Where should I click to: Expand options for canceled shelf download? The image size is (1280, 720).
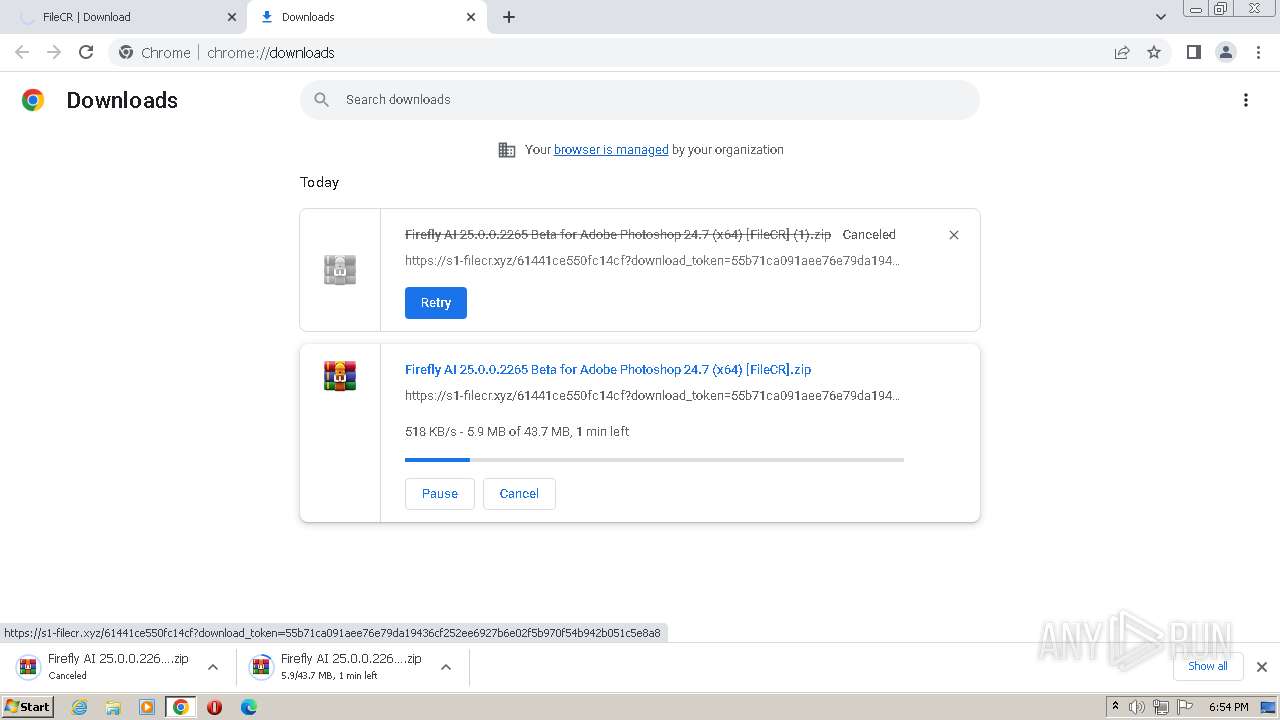click(212, 667)
